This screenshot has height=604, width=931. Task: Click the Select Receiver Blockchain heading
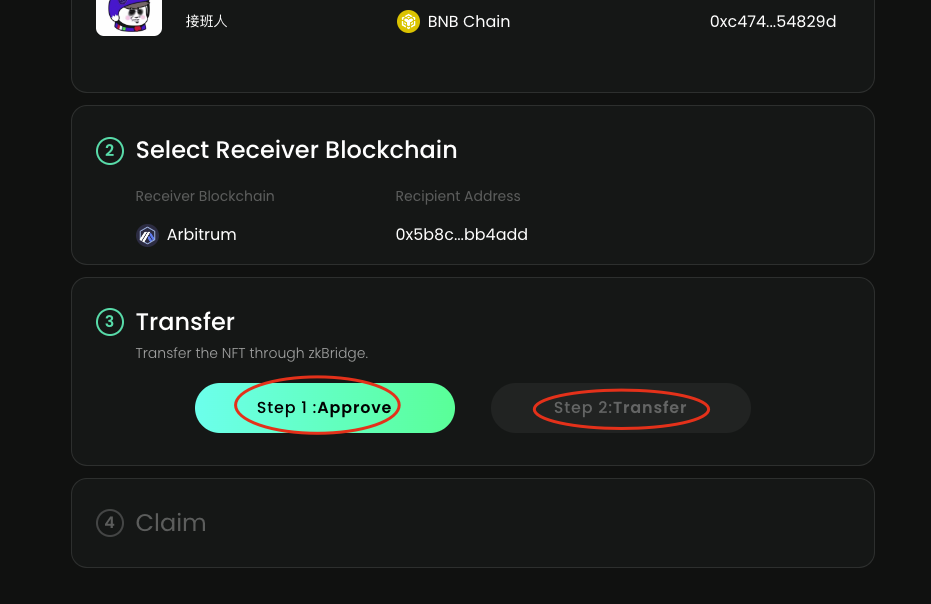click(296, 150)
